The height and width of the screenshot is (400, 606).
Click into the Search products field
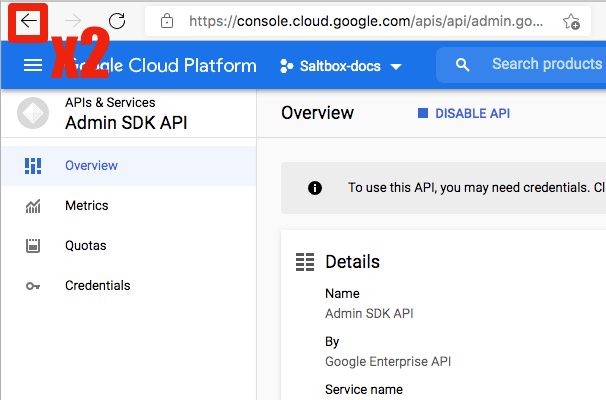546,65
